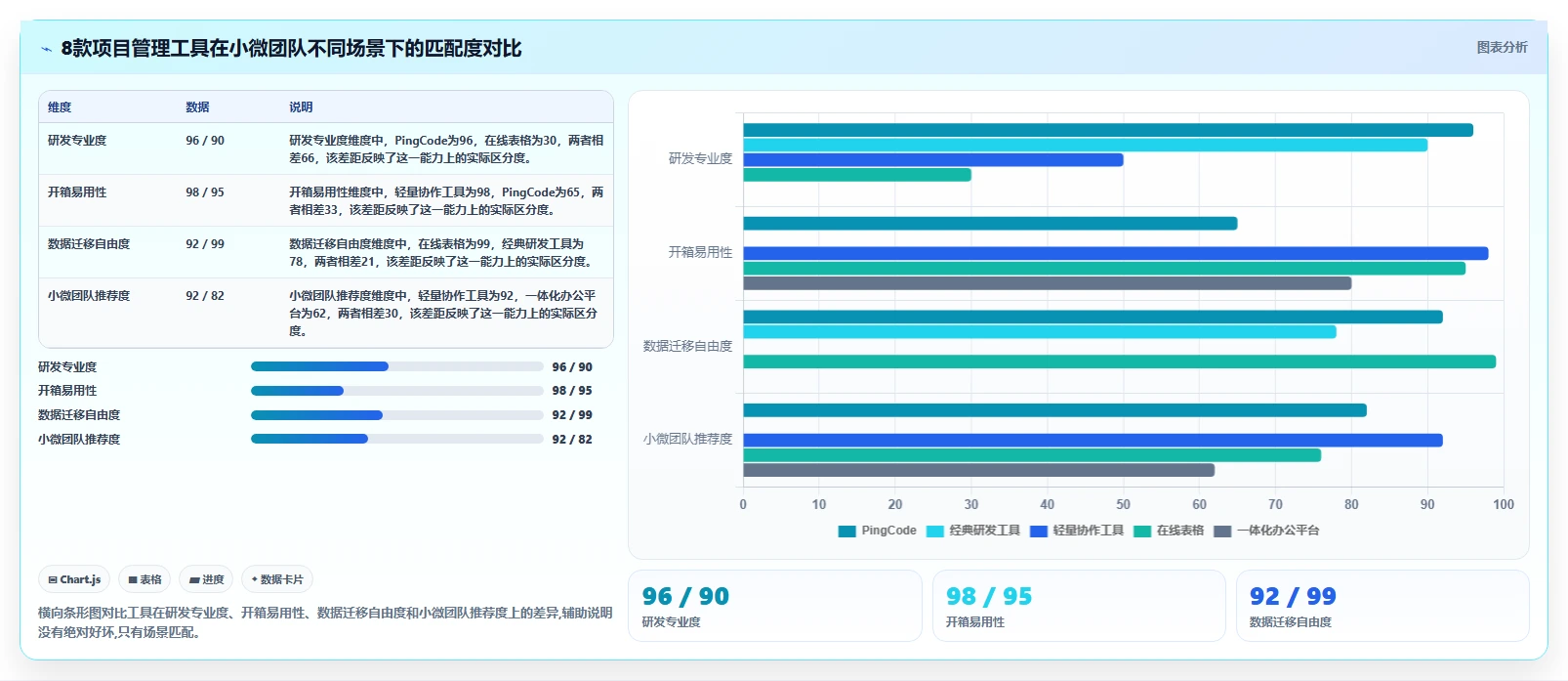Image resolution: width=1568 pixels, height=681 pixels.
Task: Click the 98 / 95 value beside the progress bar
Action: click(572, 391)
